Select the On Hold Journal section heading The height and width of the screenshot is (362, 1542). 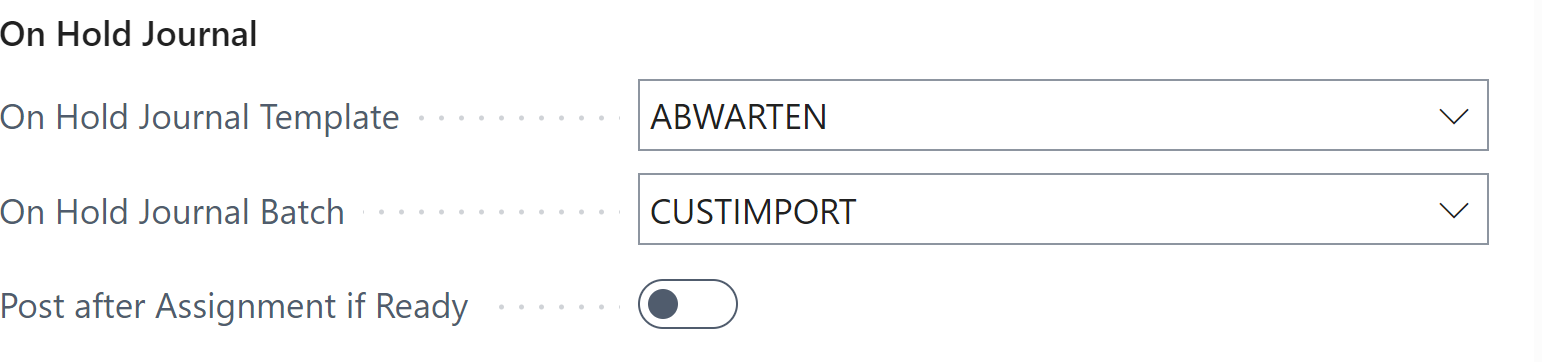tap(129, 35)
